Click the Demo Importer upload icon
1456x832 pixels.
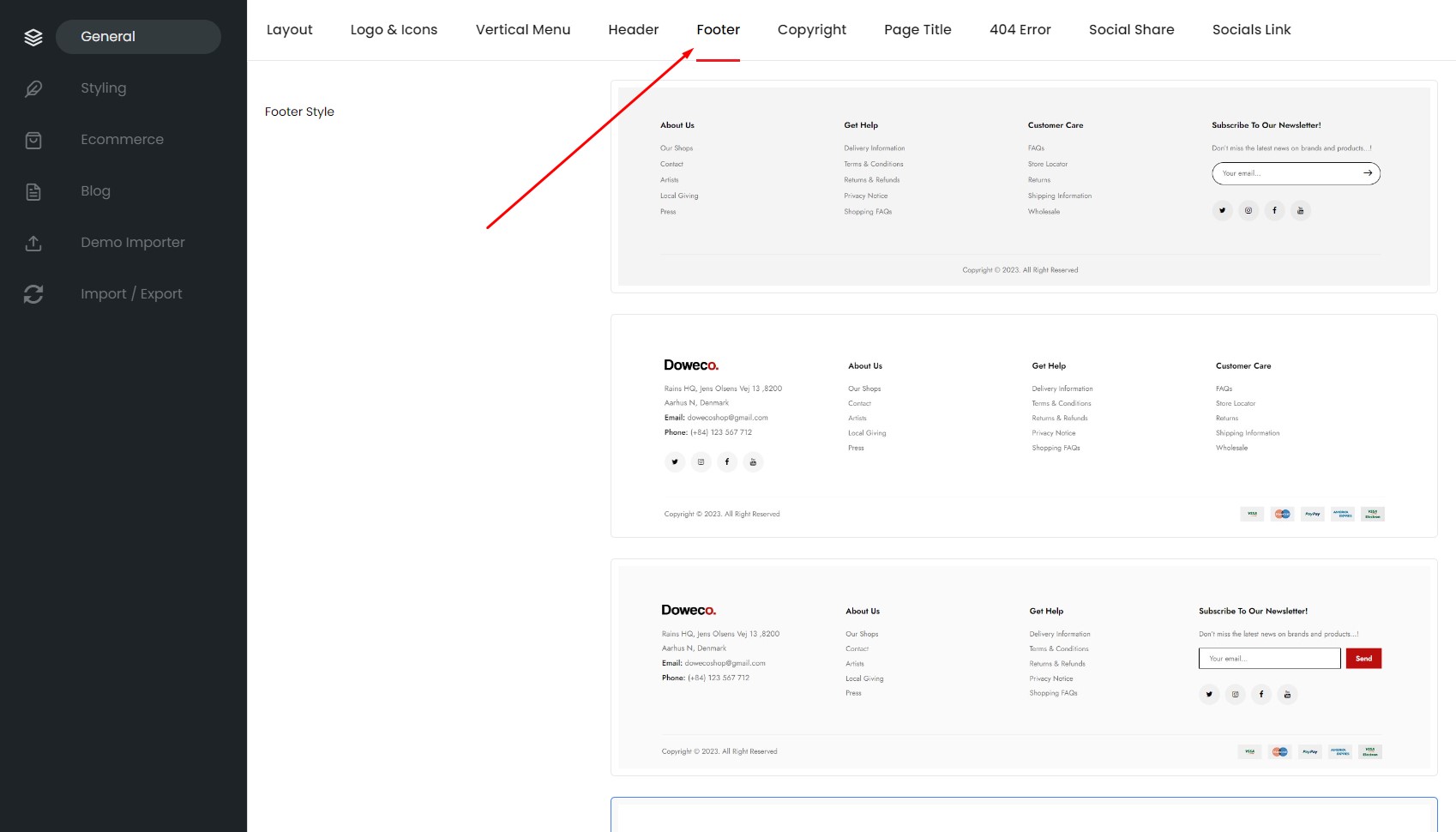(33, 243)
